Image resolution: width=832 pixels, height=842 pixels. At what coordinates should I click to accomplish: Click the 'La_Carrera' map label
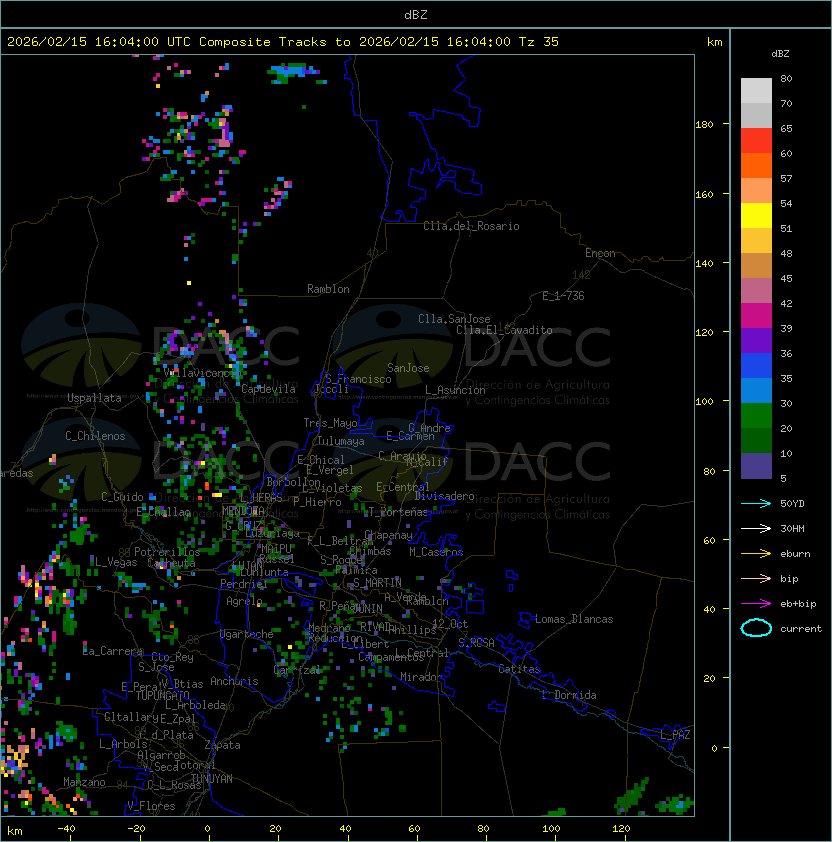pyautogui.click(x=112, y=651)
